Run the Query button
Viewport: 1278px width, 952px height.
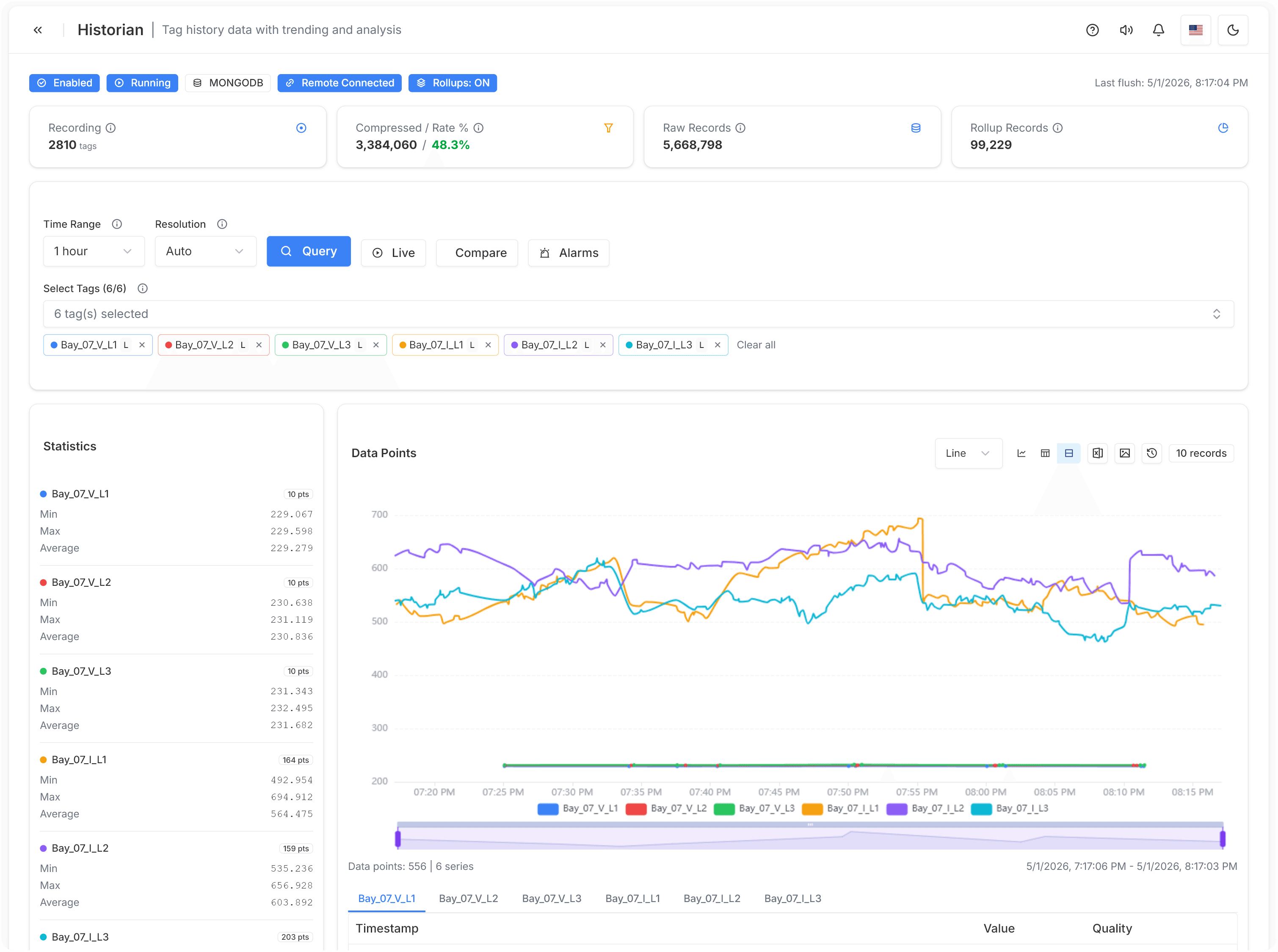coord(308,251)
